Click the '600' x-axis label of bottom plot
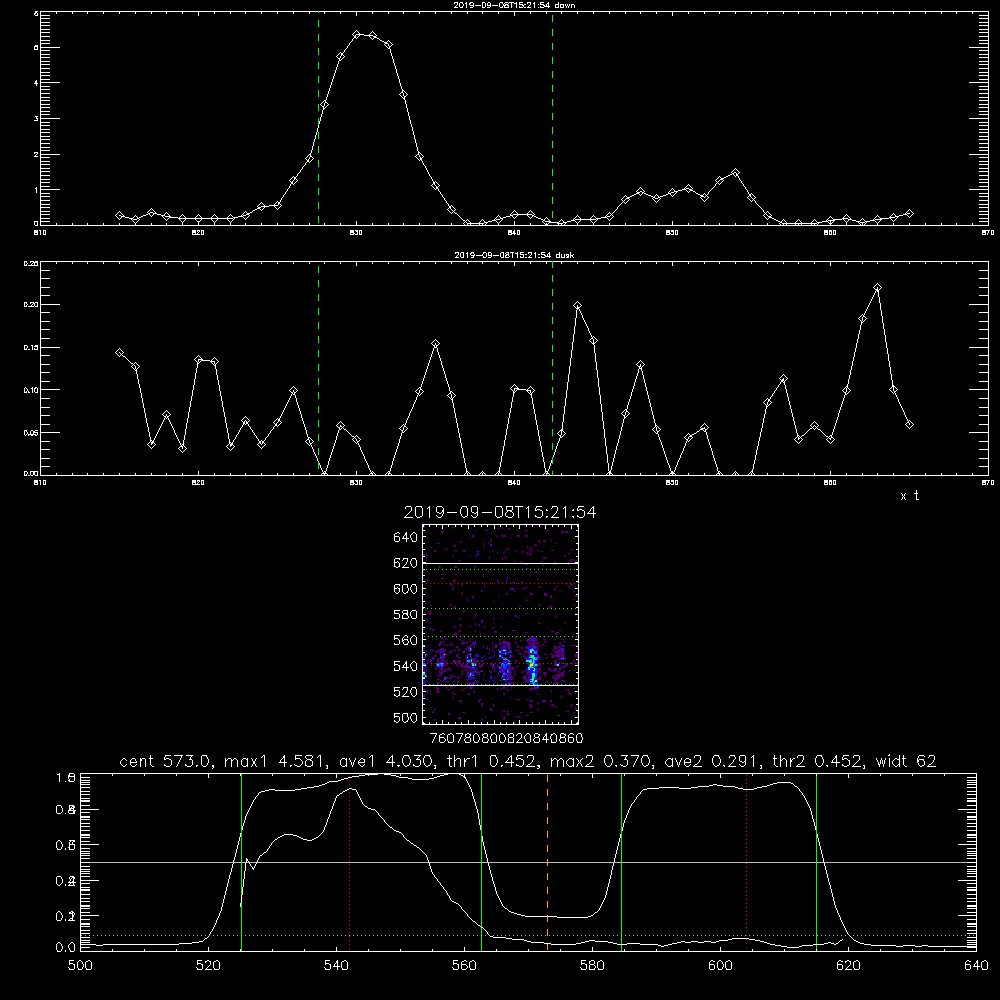 click(x=721, y=966)
